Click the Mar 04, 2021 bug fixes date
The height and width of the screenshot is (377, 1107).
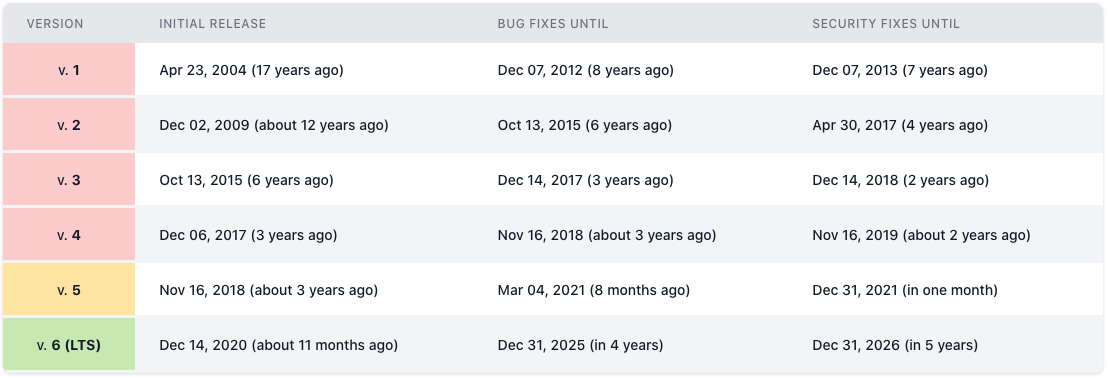540,291
